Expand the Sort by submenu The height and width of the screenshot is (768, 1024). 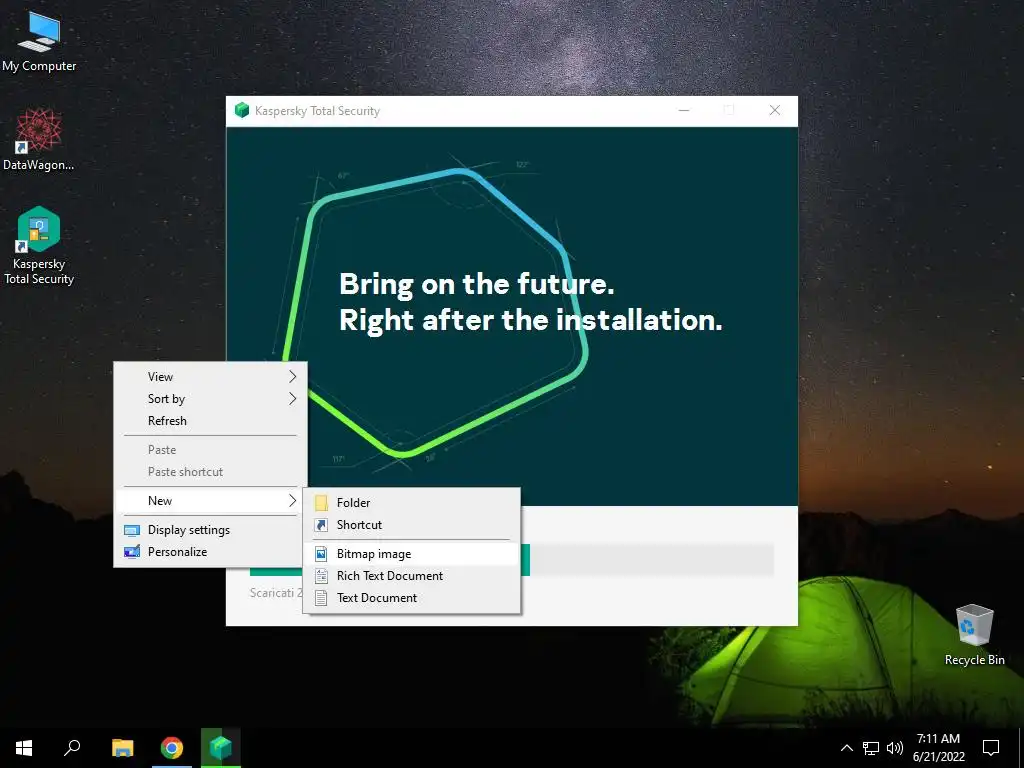point(210,399)
